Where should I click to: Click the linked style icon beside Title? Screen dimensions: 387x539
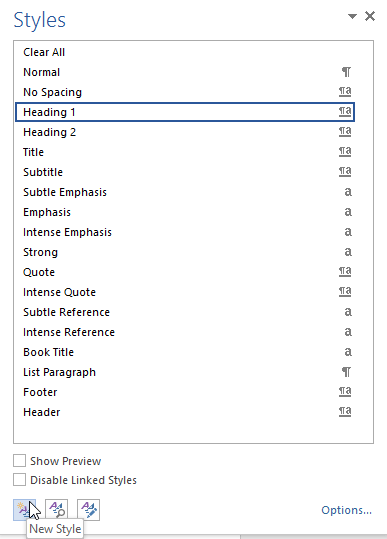pos(345,152)
